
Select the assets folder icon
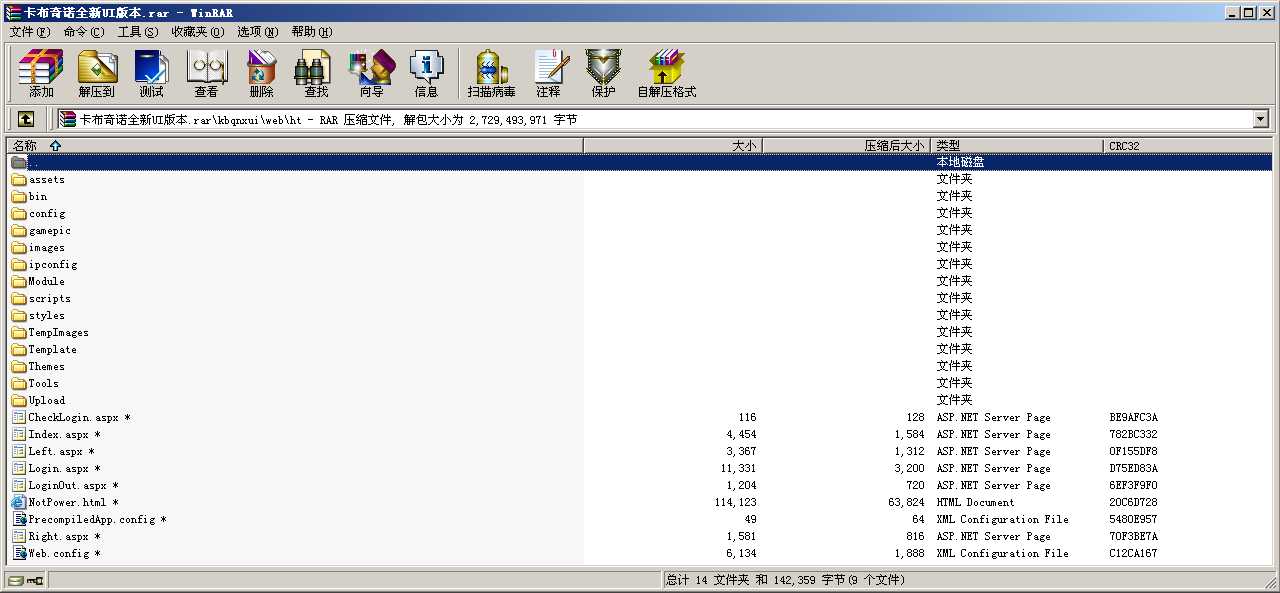tap(19, 179)
